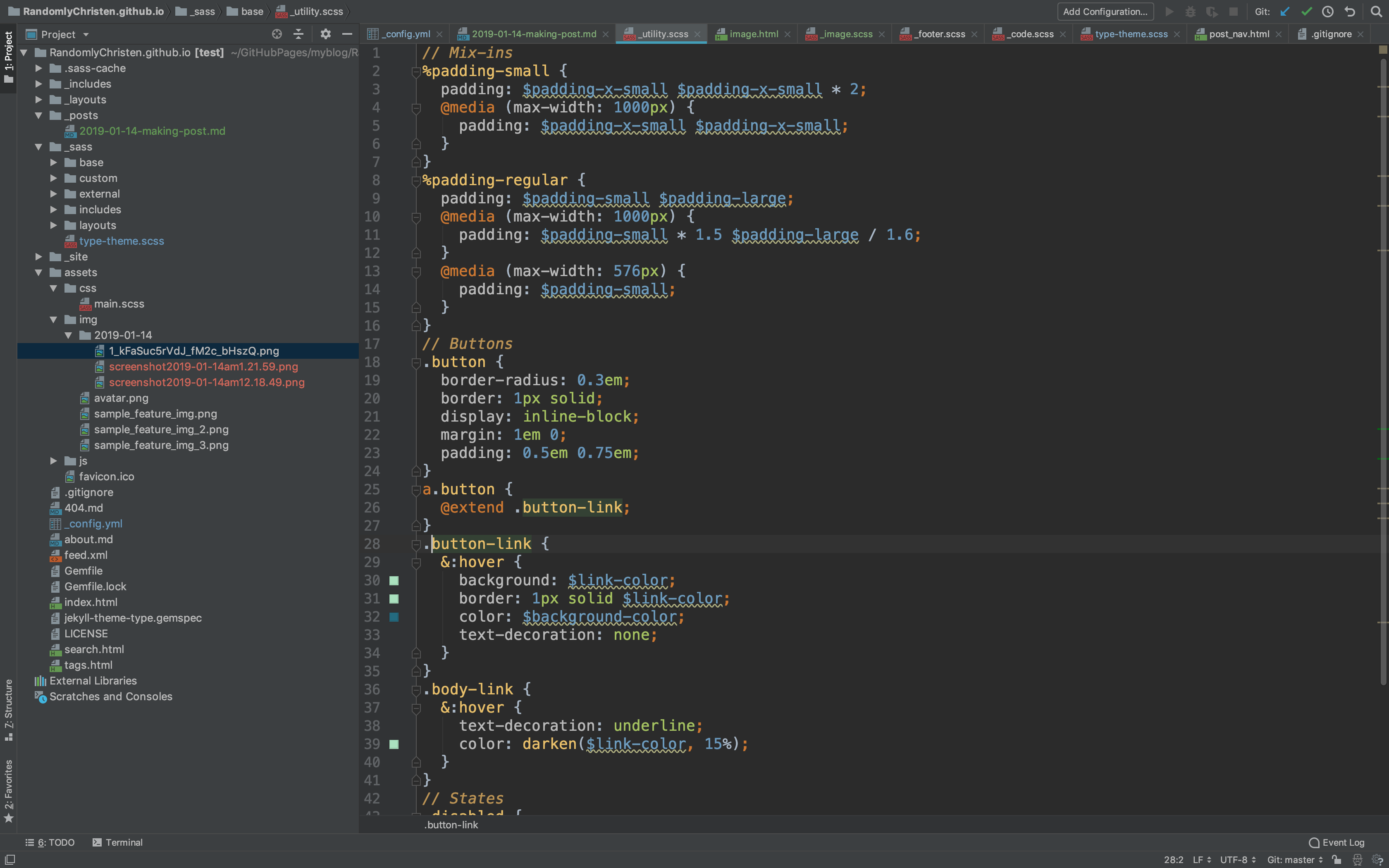1389x868 pixels.
Task: Close the _utility.scss tab
Action: [x=697, y=34]
